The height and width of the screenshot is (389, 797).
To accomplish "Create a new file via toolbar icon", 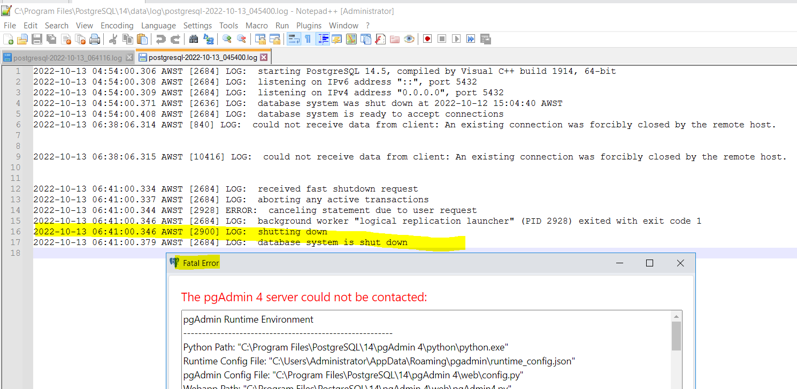I will click(x=9, y=39).
